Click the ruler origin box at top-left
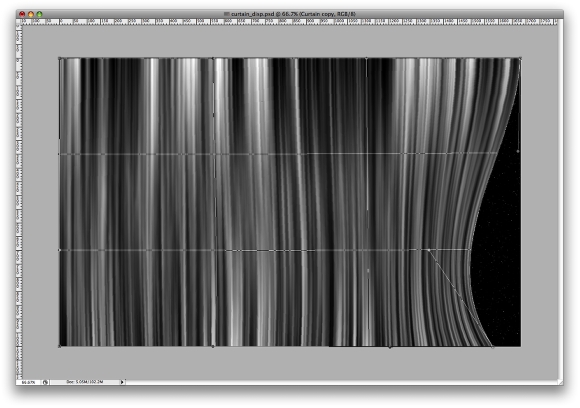Image resolution: width=580 pixels, height=408 pixels. (x=19, y=22)
